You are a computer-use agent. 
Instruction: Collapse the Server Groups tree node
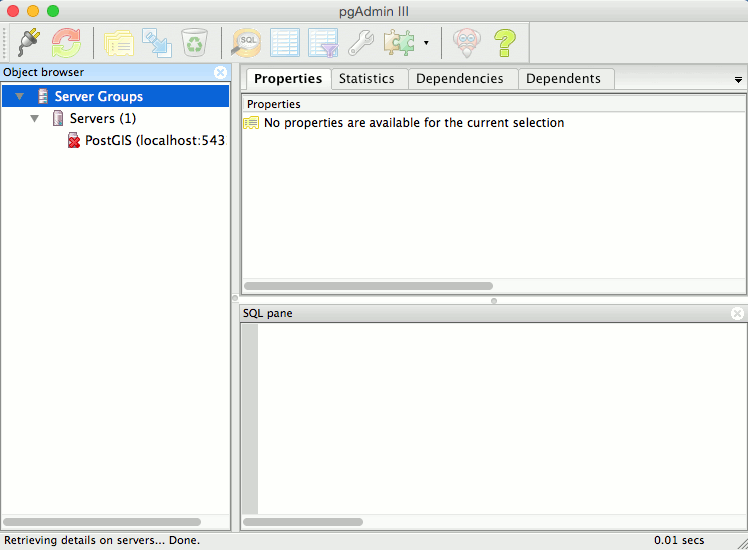click(x=20, y=97)
